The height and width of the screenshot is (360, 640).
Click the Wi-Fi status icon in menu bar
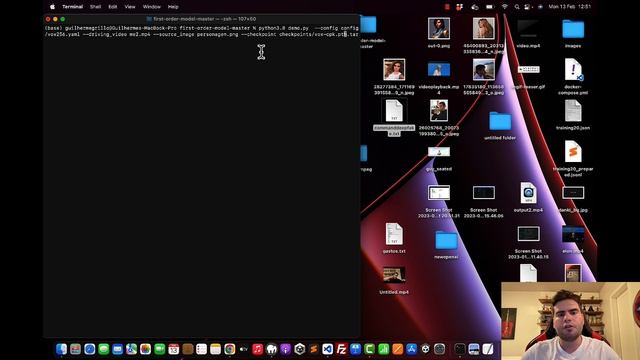(504, 7)
